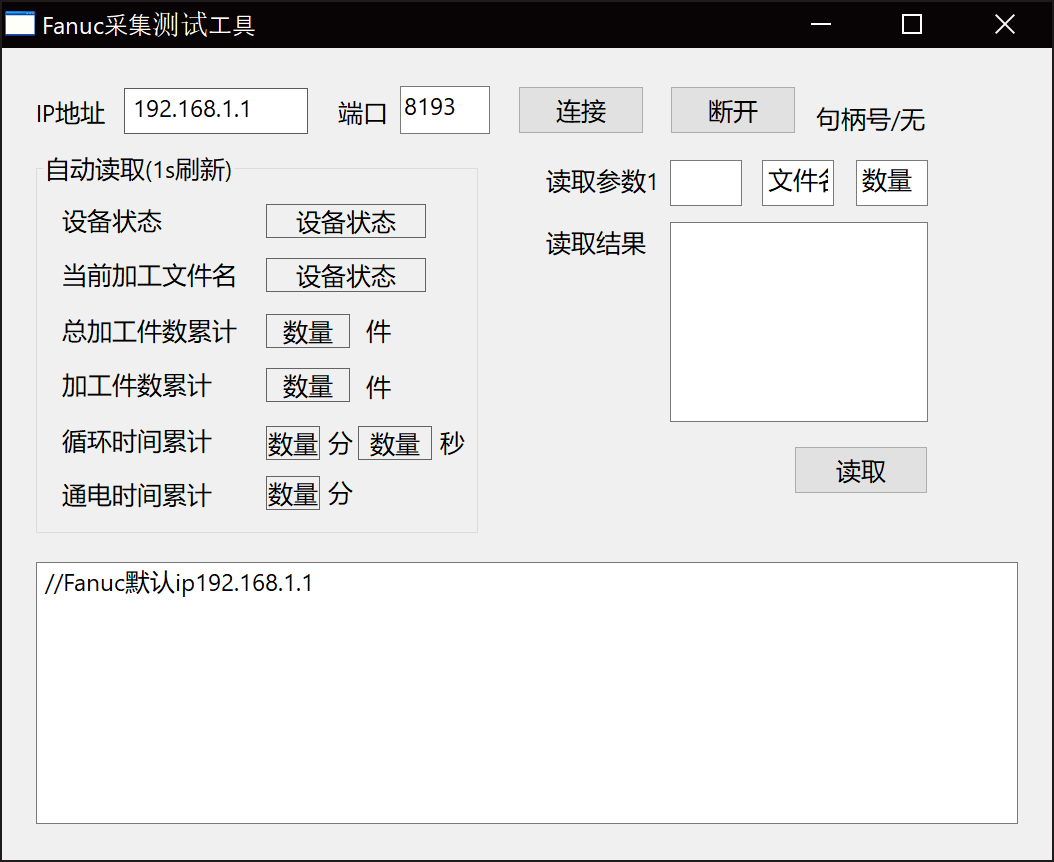Click the log text area with //Fanuc默认ip
This screenshot has width=1054, height=862.
coord(527,693)
